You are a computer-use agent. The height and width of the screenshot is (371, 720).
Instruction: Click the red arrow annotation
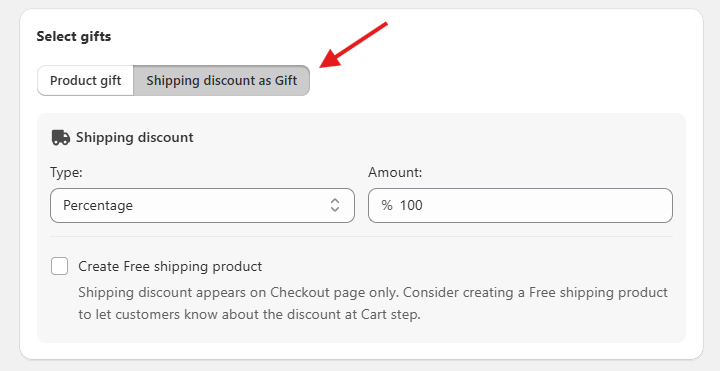tap(354, 45)
